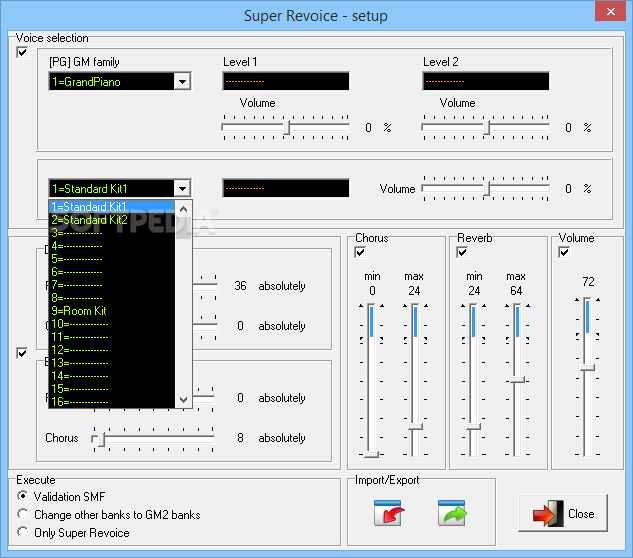Click the master Volume value 72
The width and height of the screenshot is (633, 558).
(588, 281)
